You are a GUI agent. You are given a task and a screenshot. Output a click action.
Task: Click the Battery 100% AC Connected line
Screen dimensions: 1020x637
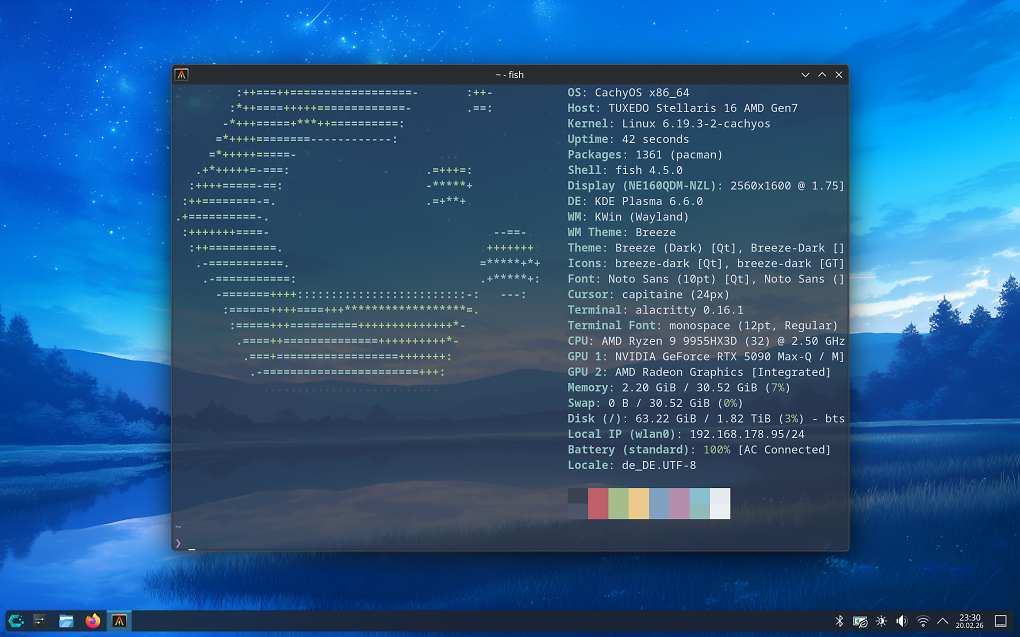coord(699,450)
